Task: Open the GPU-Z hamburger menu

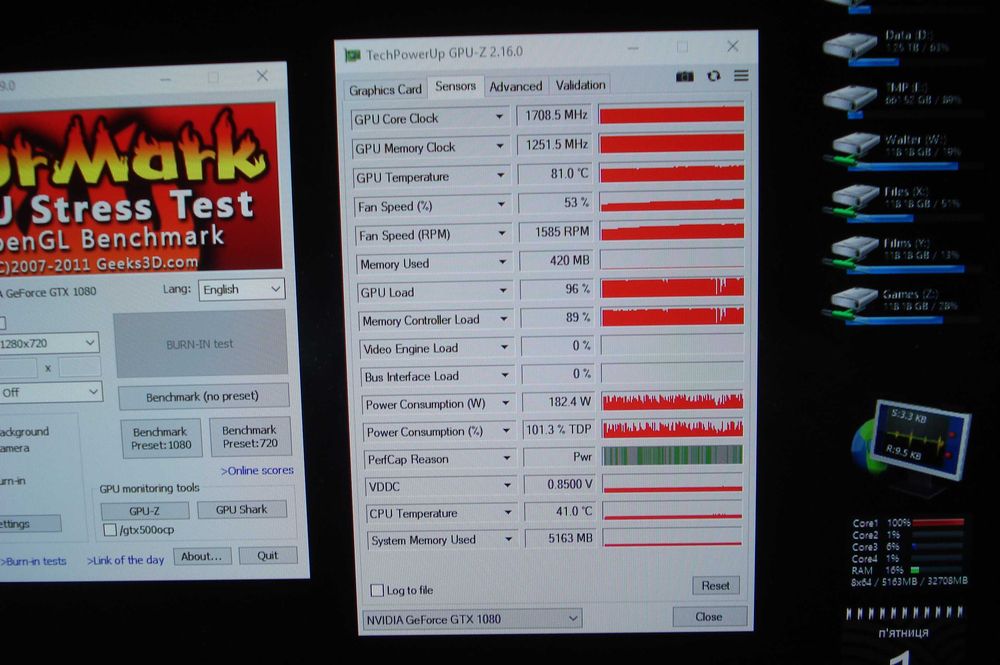Action: click(x=741, y=75)
